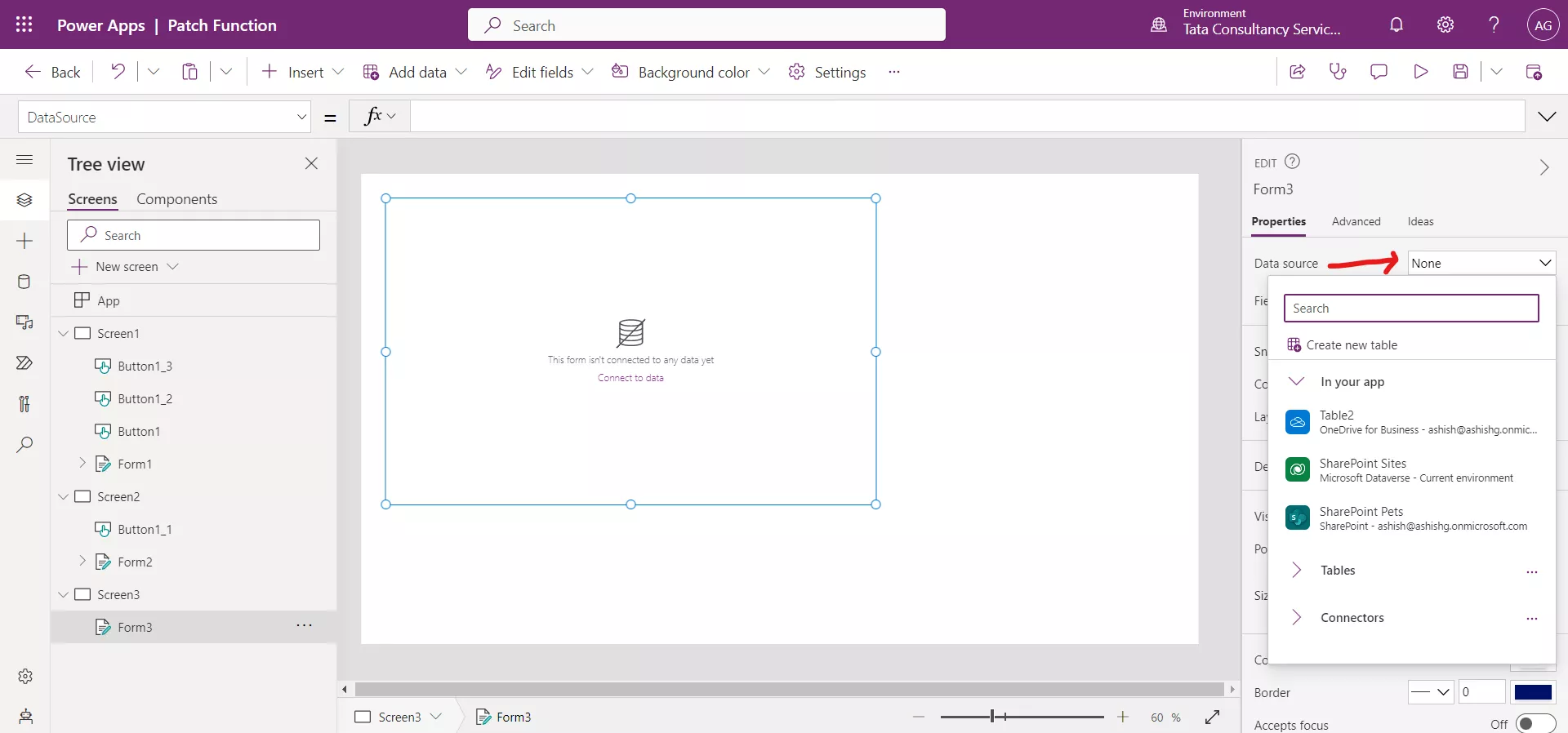Save the app with disk icon

(x=1461, y=72)
